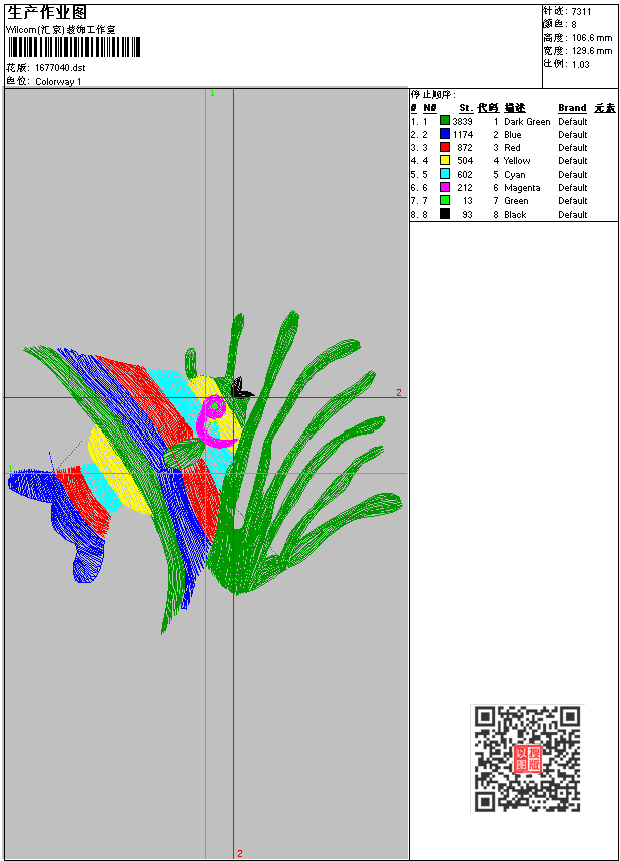Click the stitch count 602
The width and height of the screenshot is (620, 861).
pyautogui.click(x=465, y=175)
